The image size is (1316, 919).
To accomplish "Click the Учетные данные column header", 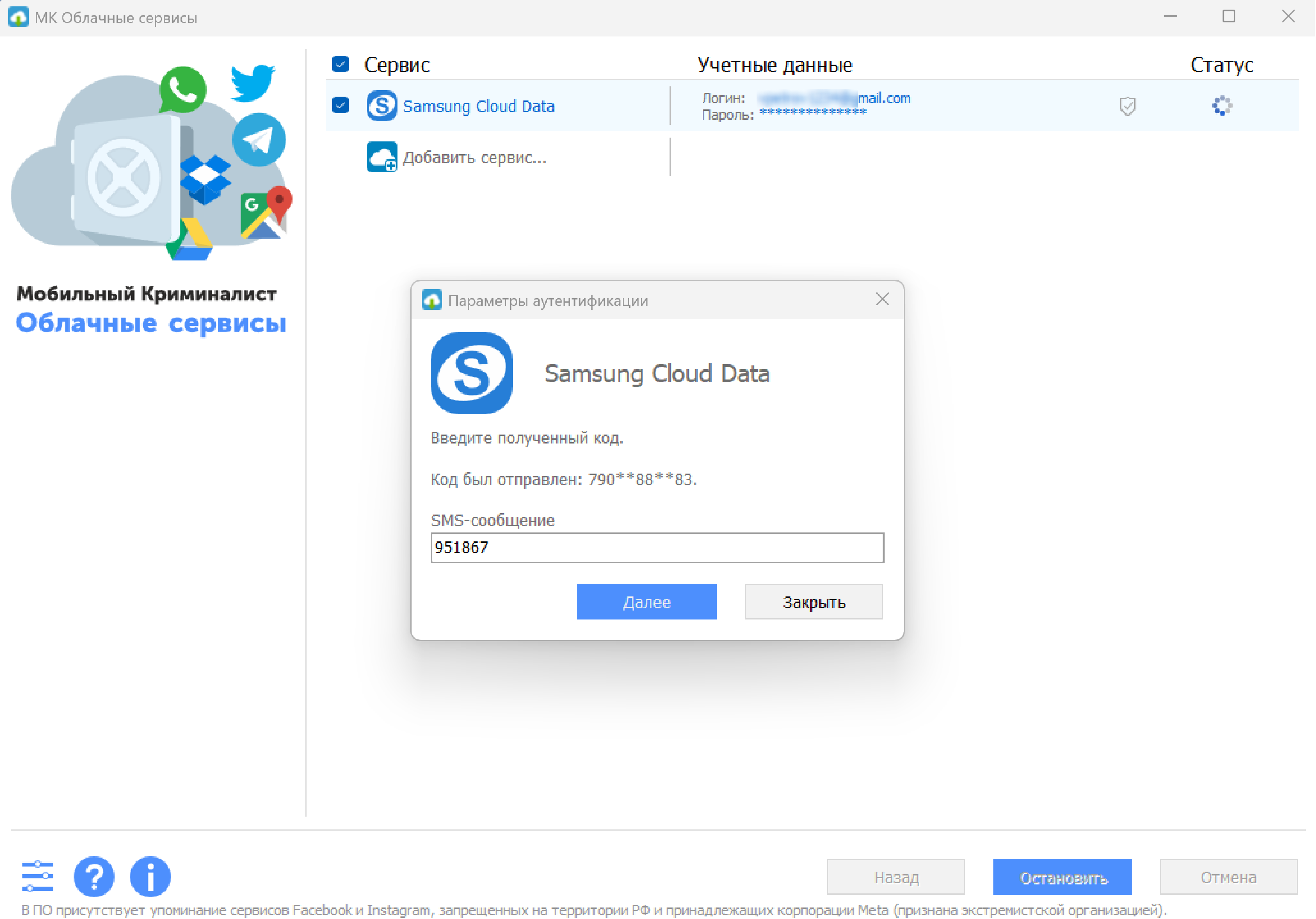I will [x=774, y=65].
